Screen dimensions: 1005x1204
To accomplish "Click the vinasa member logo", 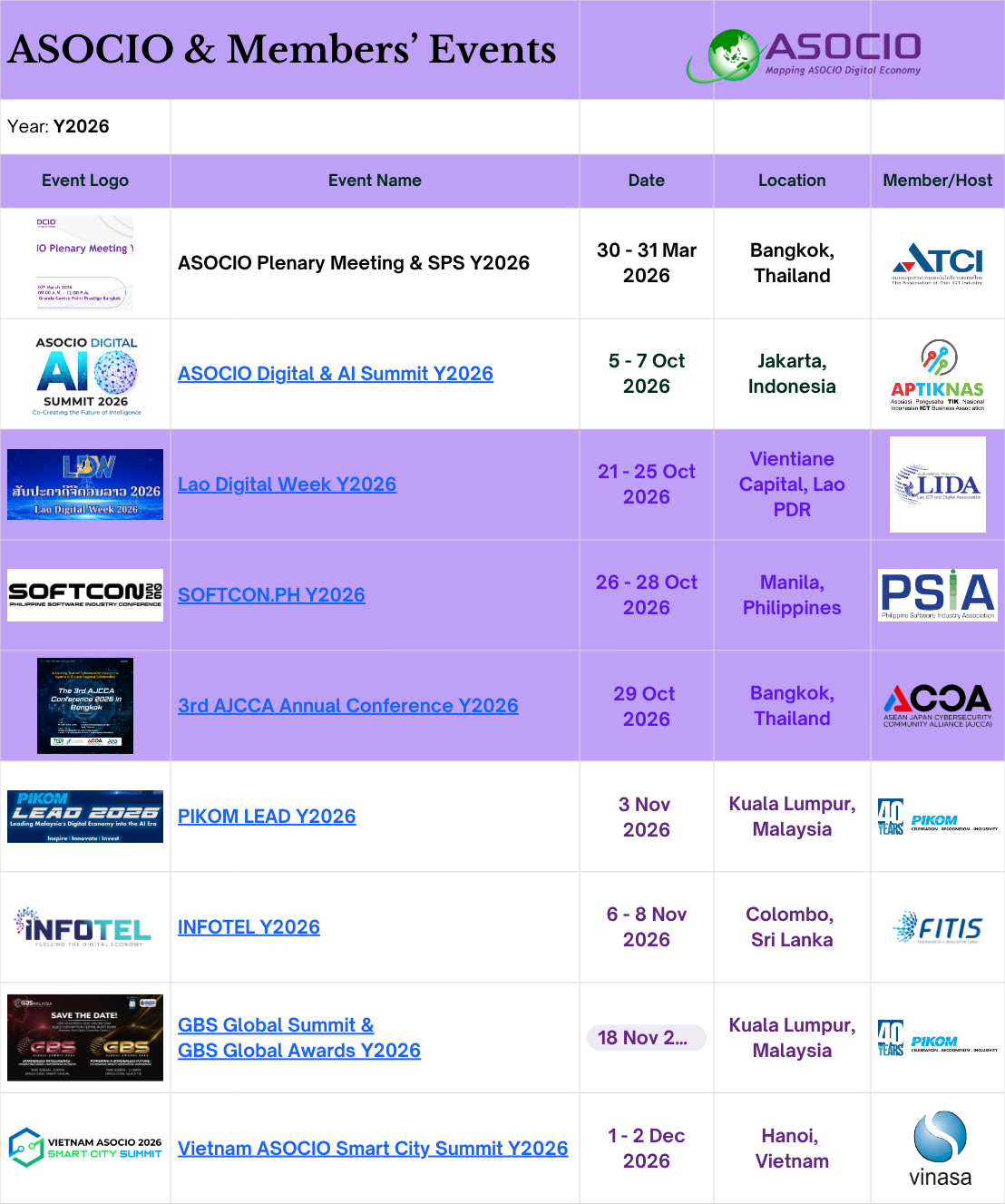I will click(x=940, y=1149).
